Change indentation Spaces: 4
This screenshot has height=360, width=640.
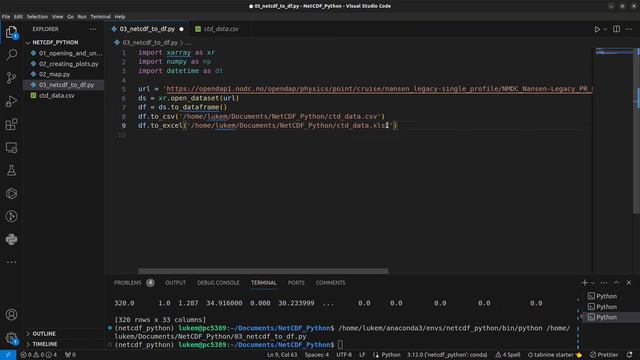pos(316,355)
